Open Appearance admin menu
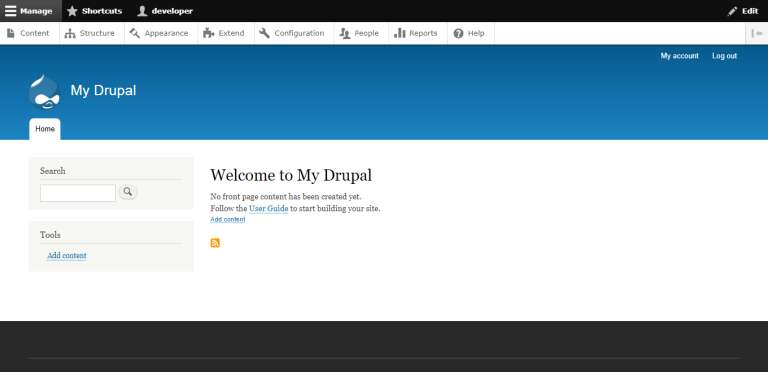Viewport: 768px width, 372px height. (x=160, y=33)
